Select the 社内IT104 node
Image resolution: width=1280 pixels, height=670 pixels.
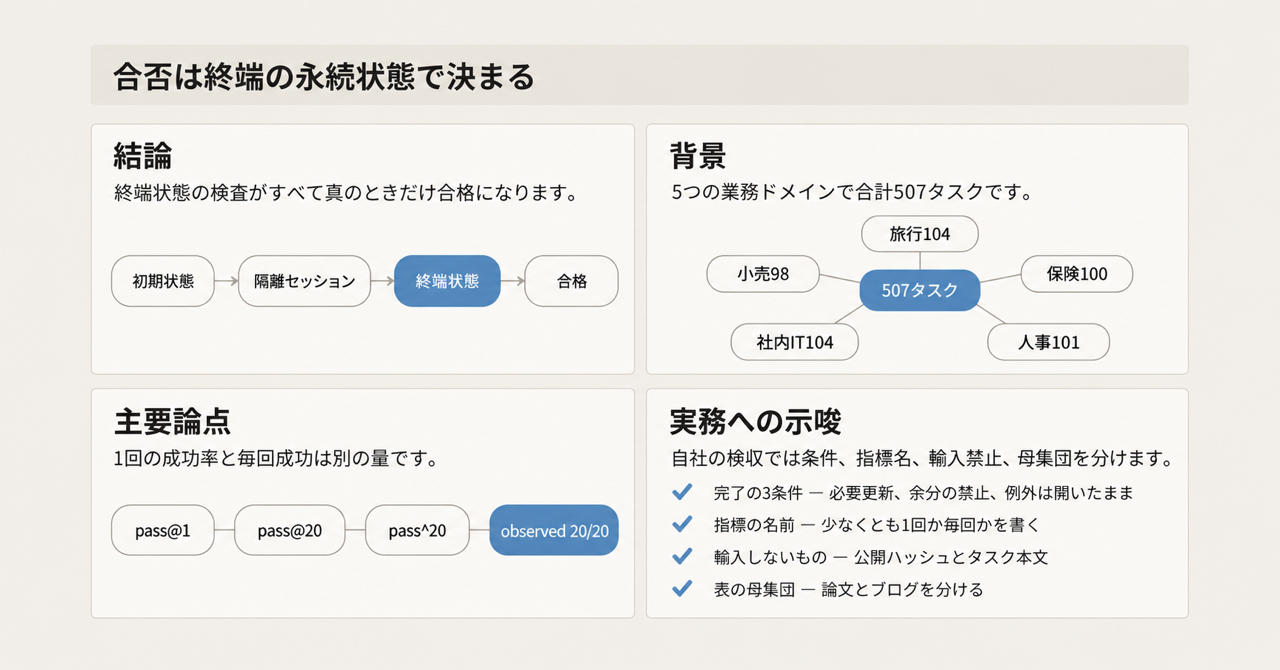click(x=795, y=342)
